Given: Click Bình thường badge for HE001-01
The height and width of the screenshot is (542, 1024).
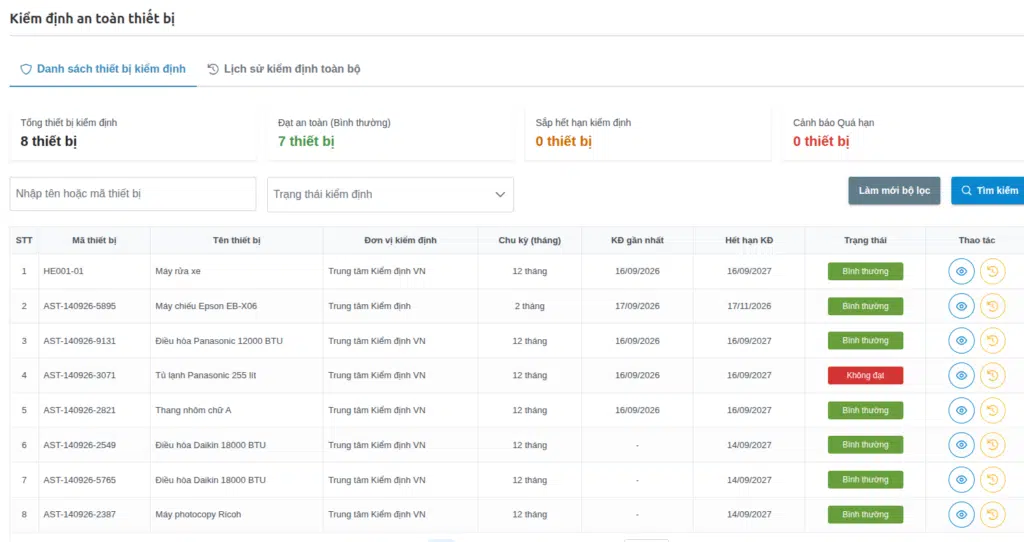Looking at the screenshot, I should click(865, 271).
